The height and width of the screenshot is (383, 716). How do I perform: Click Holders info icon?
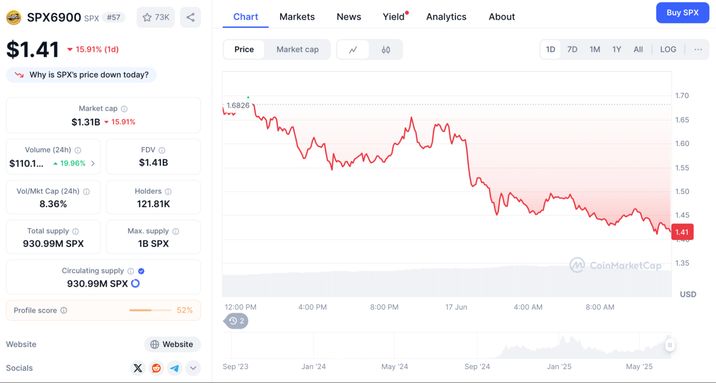coord(168,192)
